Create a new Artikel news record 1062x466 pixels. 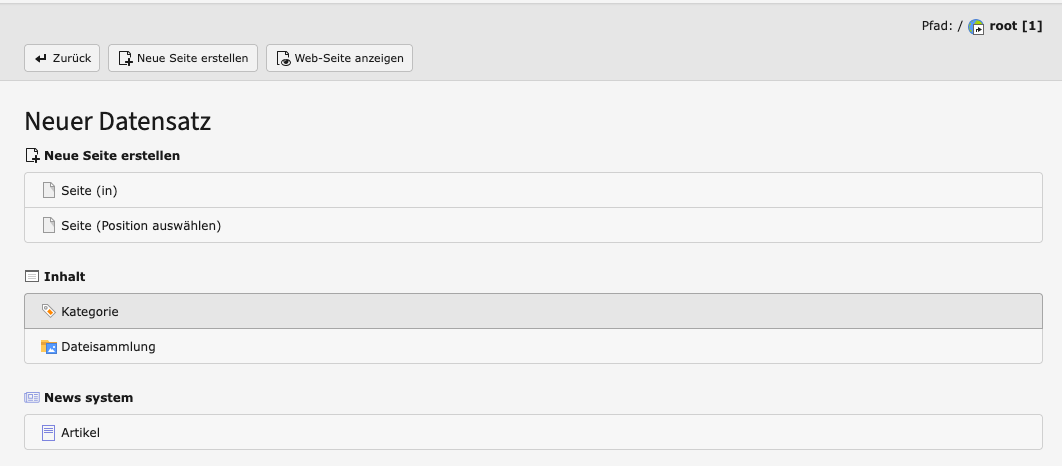[81, 433]
